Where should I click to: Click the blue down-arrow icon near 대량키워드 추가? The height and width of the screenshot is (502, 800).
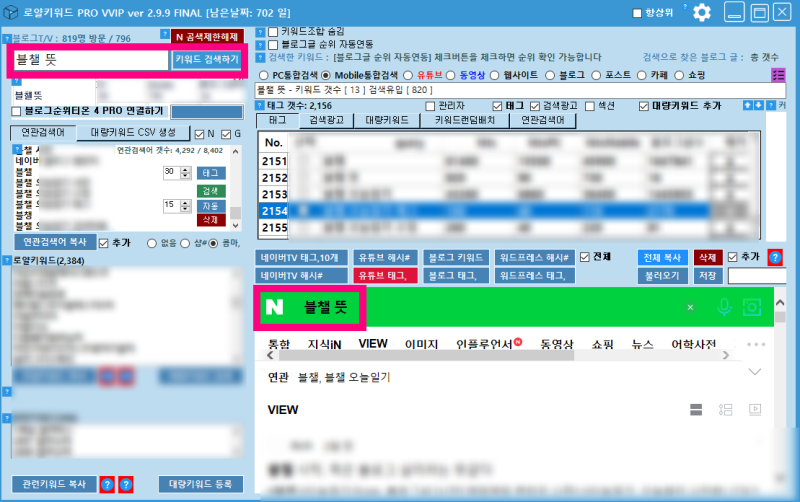[759, 105]
